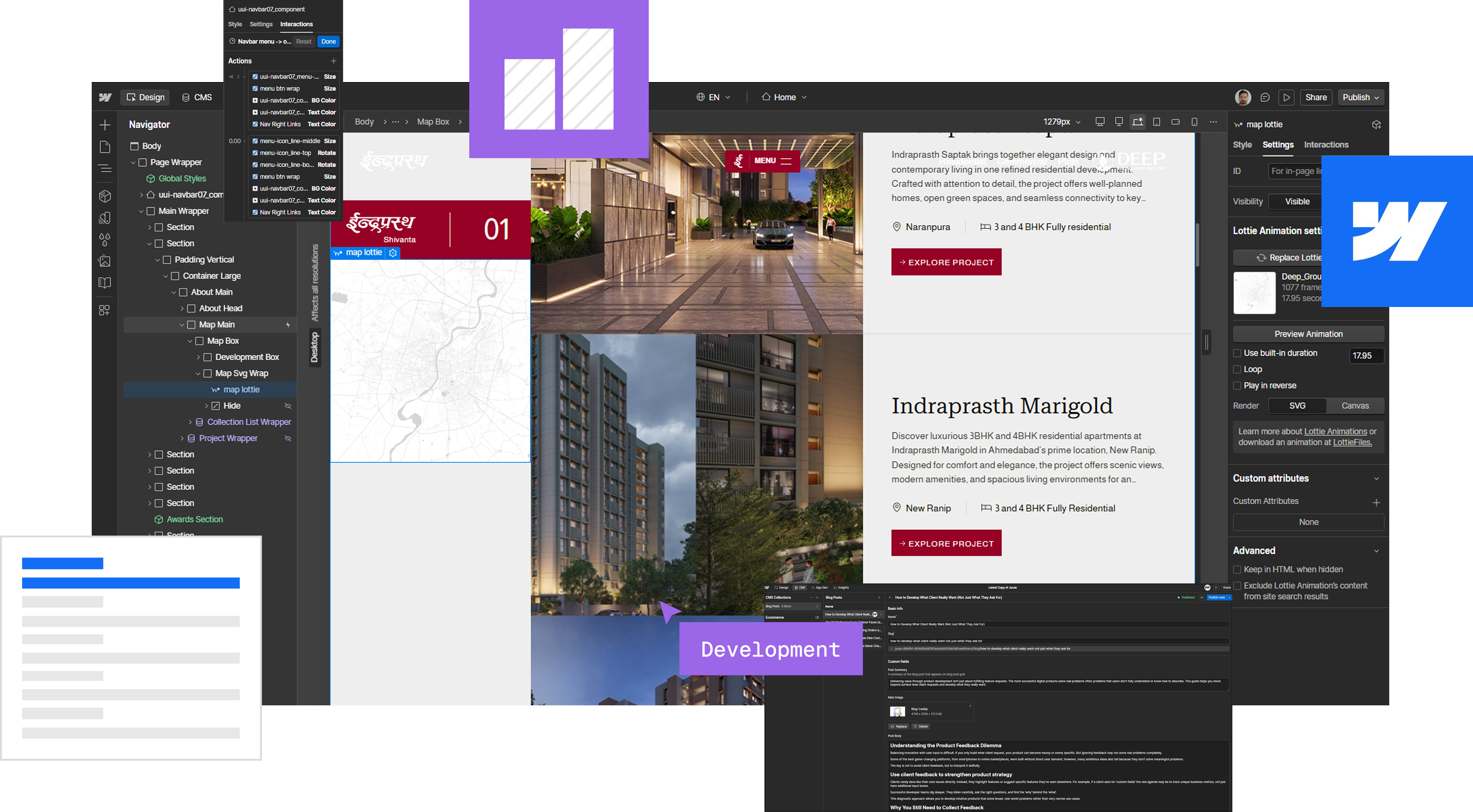Collapse the Map Main tree item
The image size is (1473, 812).
[182, 325]
